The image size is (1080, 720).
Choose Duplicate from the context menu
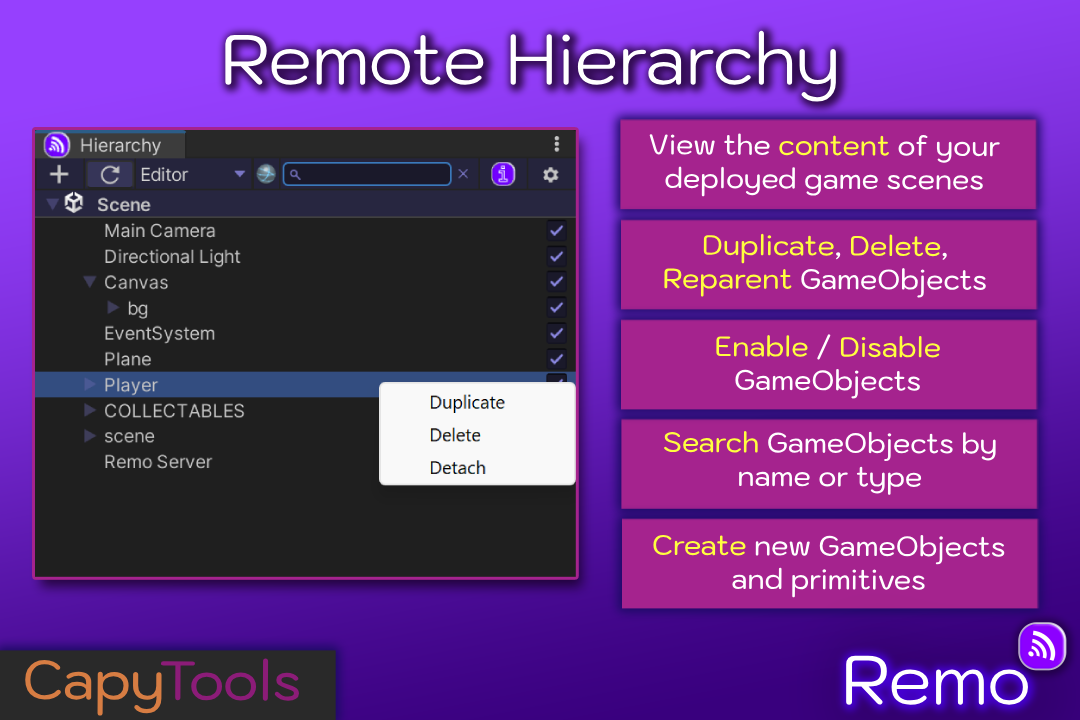click(477, 402)
